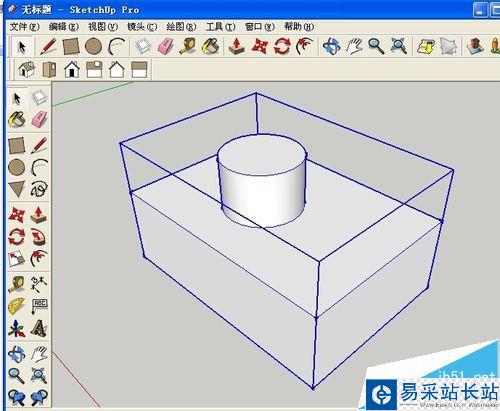Open the 视图(V) menu
The height and width of the screenshot is (411, 500).
coord(103,26)
